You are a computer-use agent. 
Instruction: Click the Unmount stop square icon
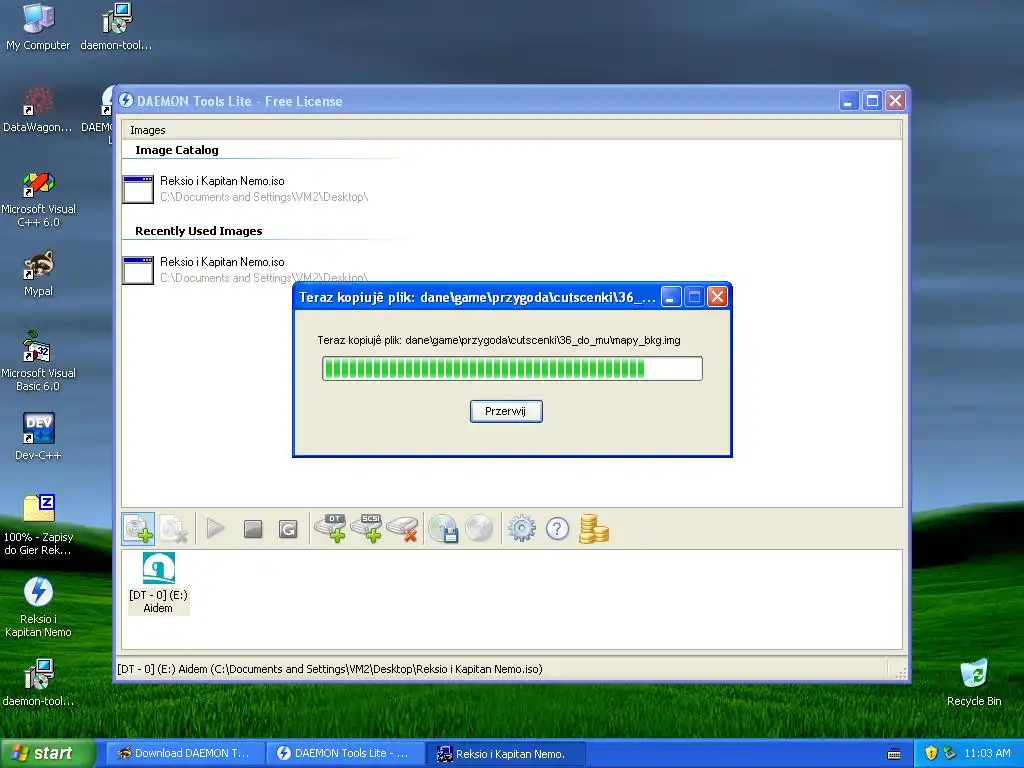253,529
